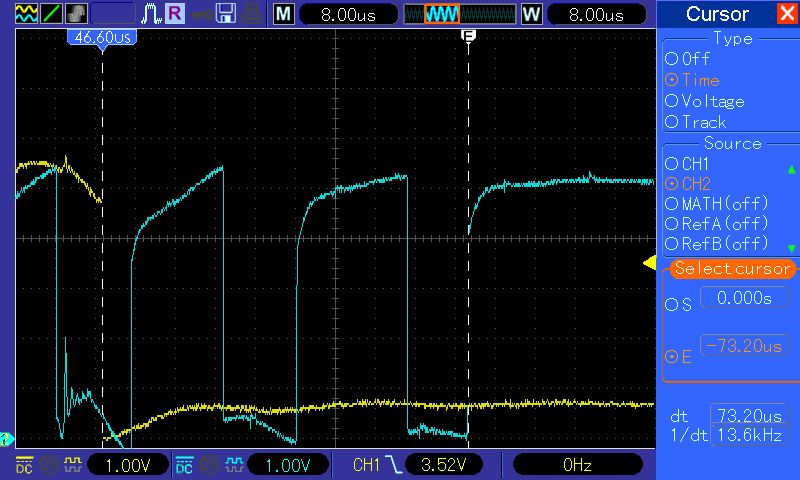This screenshot has width=800, height=480.
Task: Close the Cursor panel
Action: 786,14
